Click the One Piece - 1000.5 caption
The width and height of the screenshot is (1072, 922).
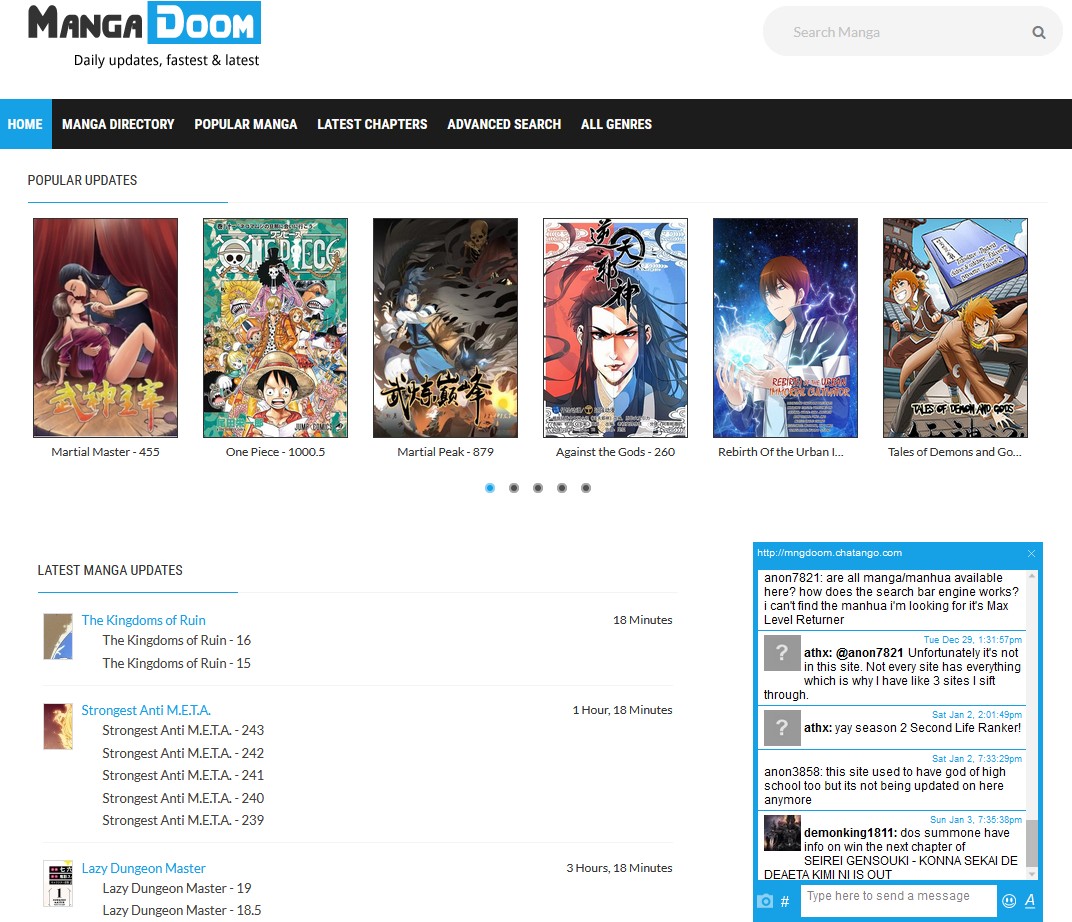tap(276, 452)
